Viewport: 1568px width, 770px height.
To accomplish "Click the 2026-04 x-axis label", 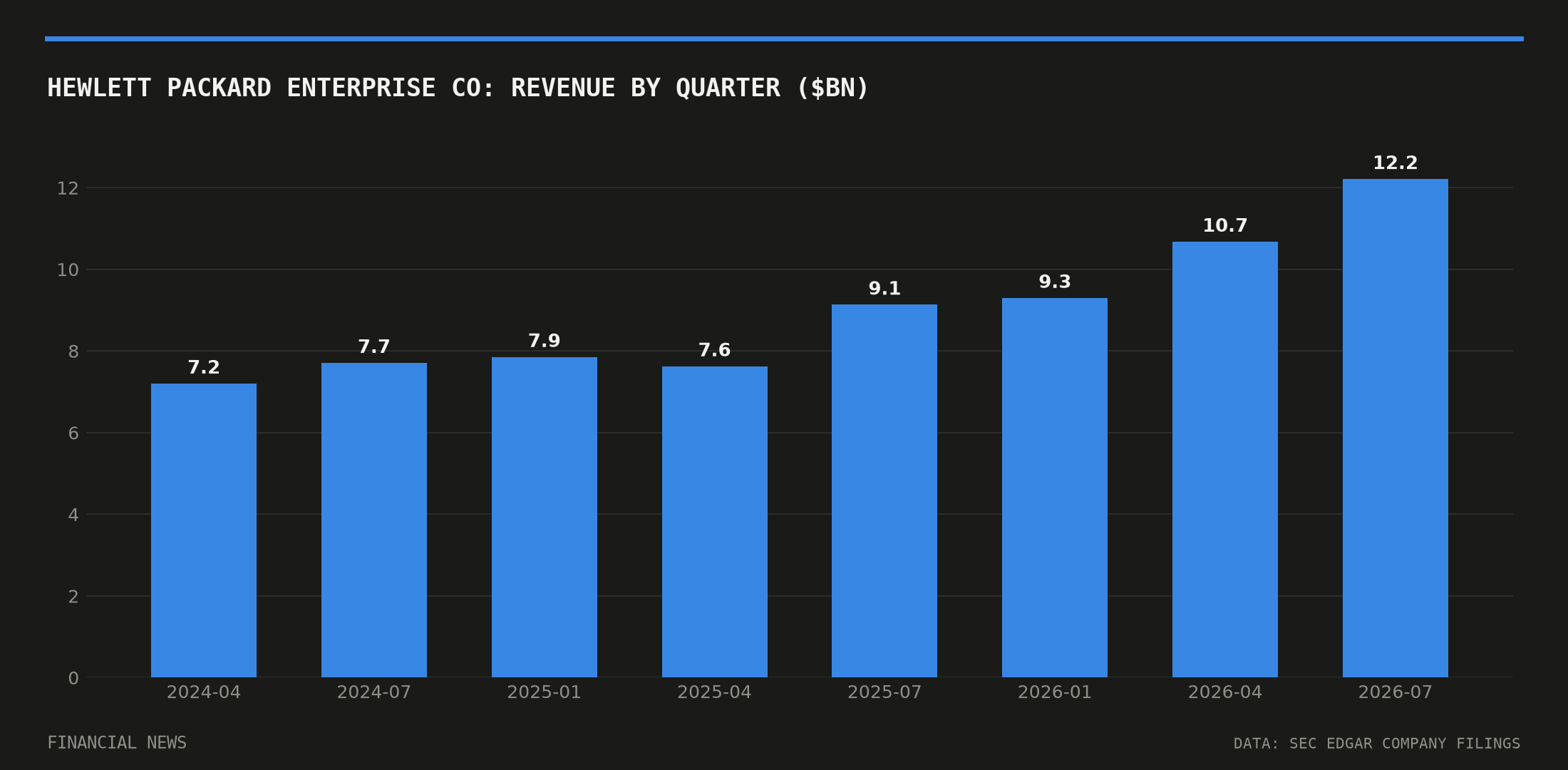I will (1225, 692).
